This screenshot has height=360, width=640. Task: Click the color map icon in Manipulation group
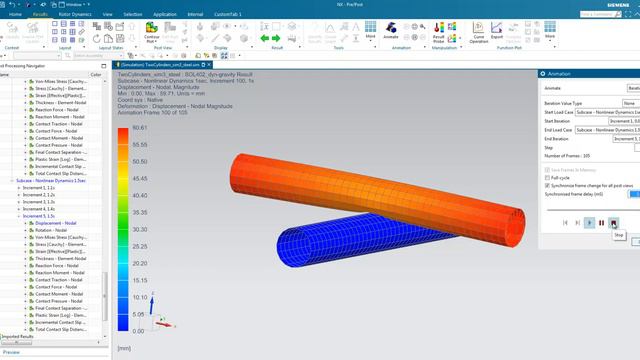tap(452, 27)
